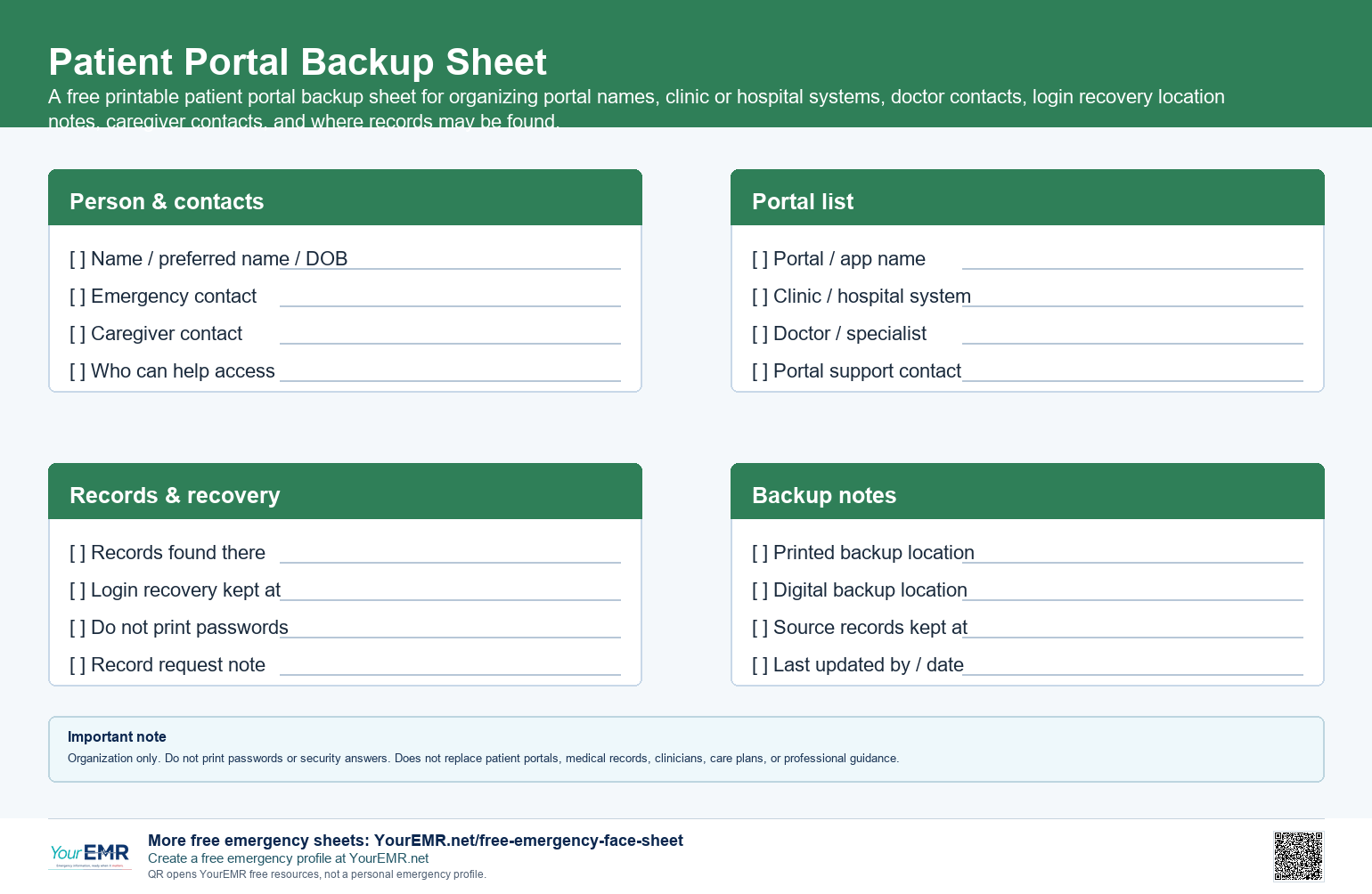
Task: Check the Caregiver contact box
Action: point(78,334)
